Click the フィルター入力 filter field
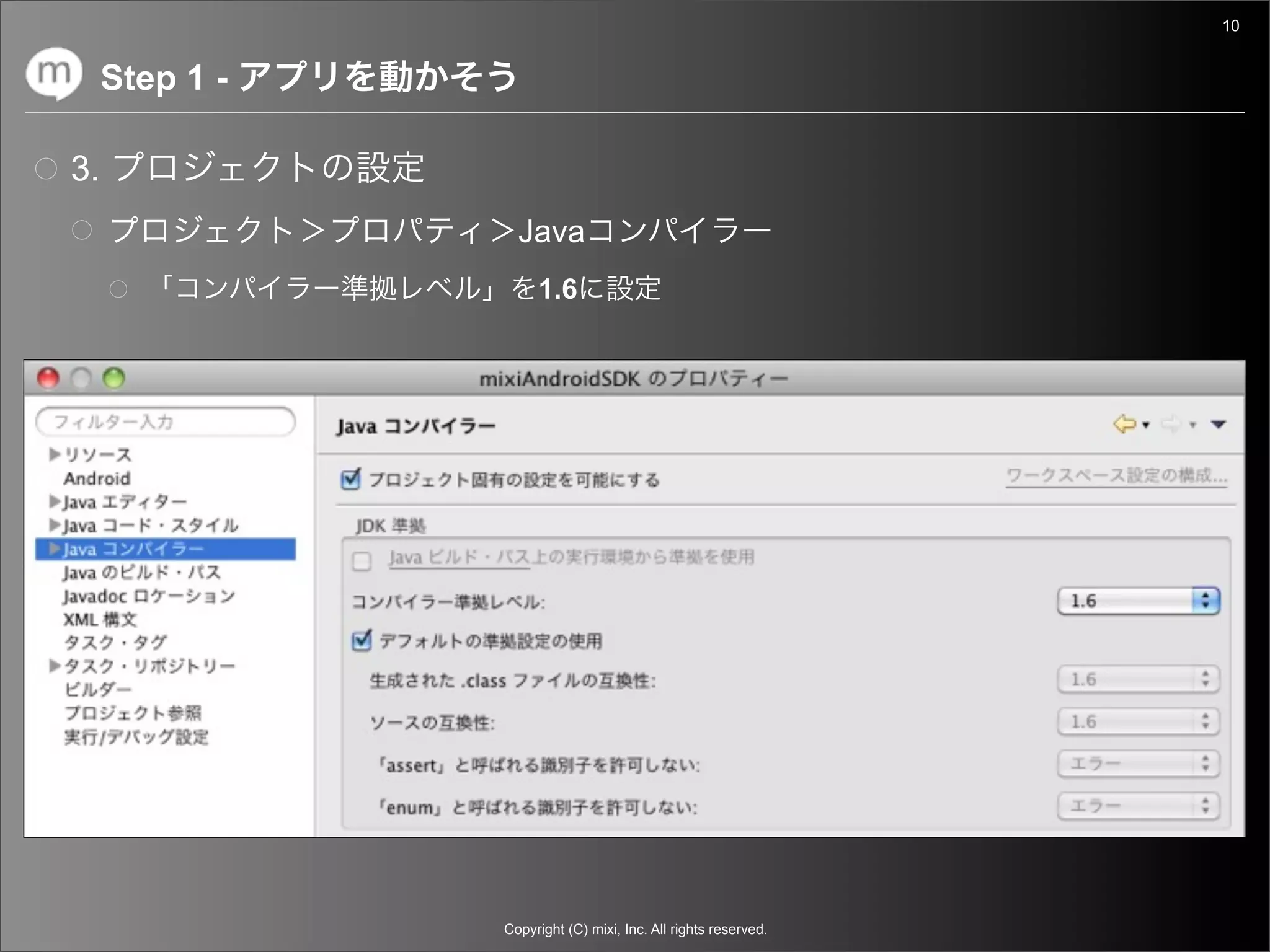This screenshot has width=1270, height=952. pos(166,422)
